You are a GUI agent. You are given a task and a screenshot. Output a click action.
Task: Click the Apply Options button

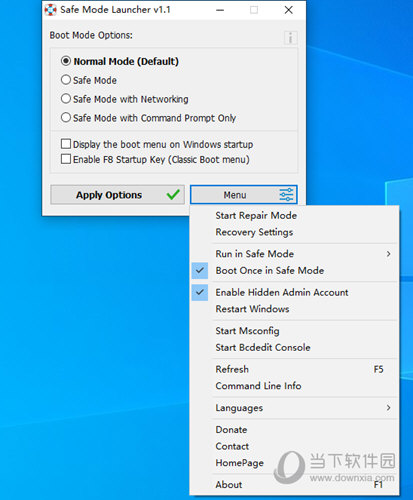point(117,195)
